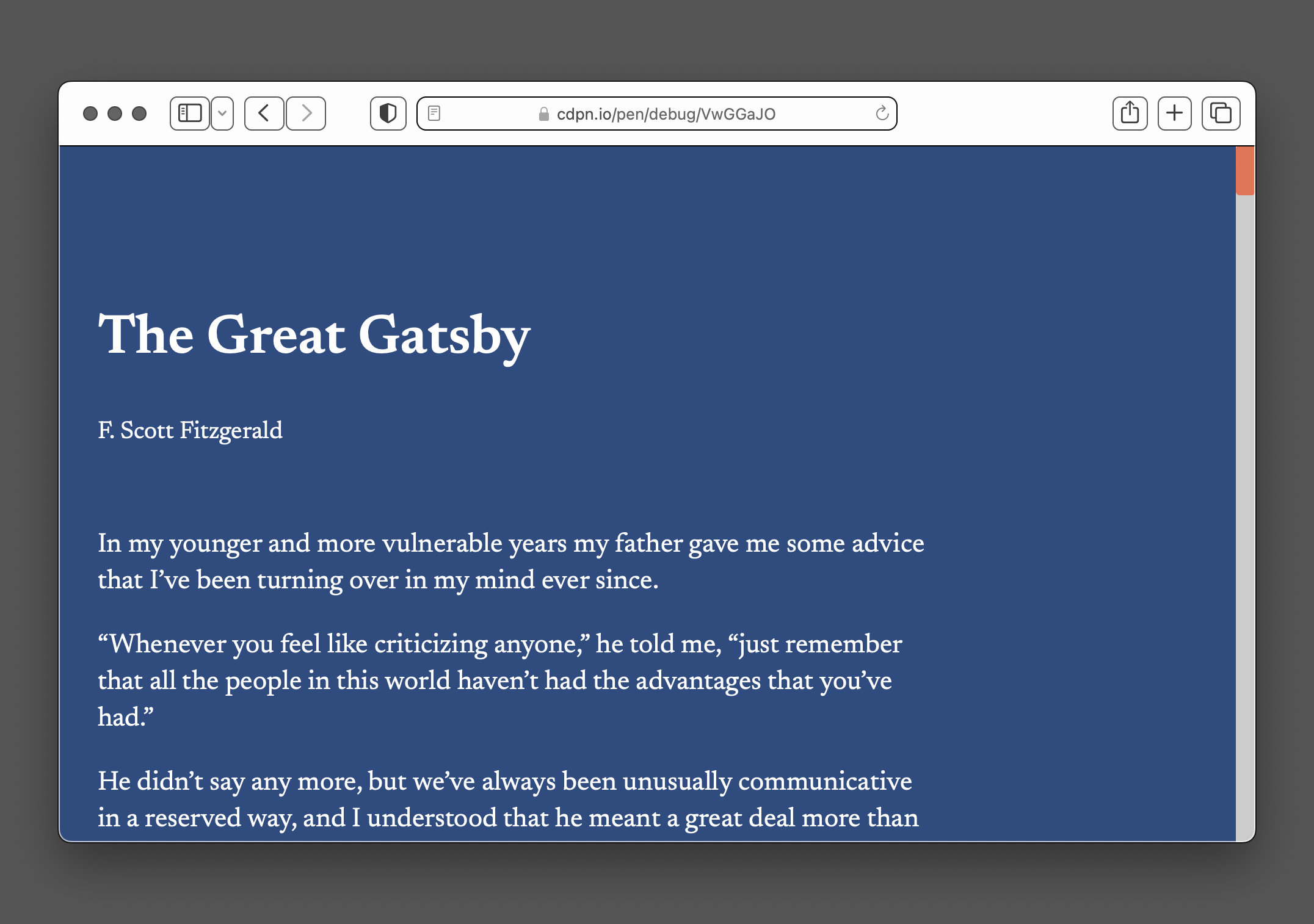Minimize the window using the yellow button
This screenshot has height=924, width=1314.
(x=114, y=113)
